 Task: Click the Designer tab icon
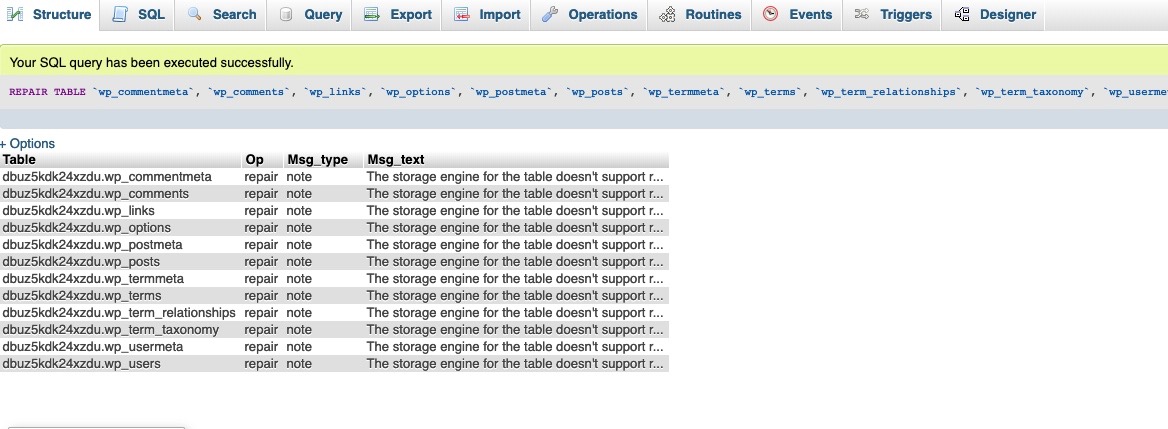(962, 14)
